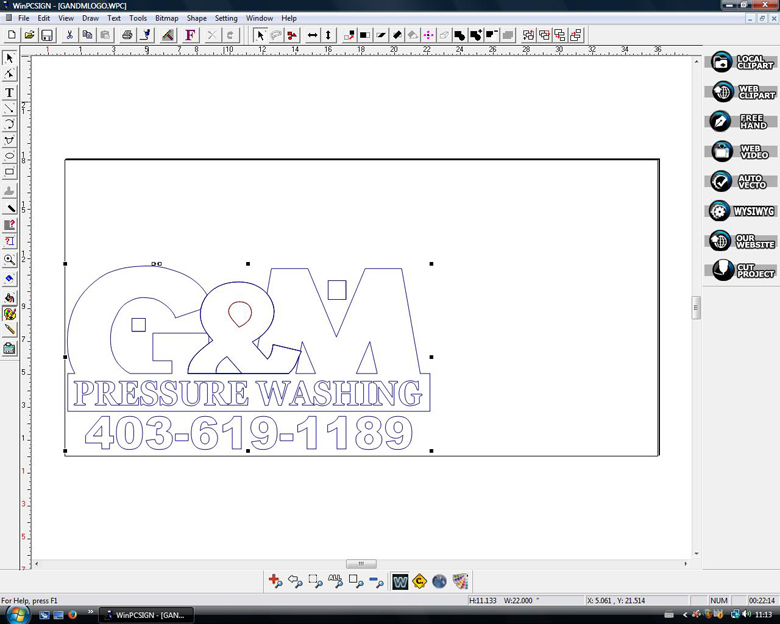This screenshot has width=780, height=624.
Task: Activate Free Hand mode
Action: pyautogui.click(x=742, y=121)
